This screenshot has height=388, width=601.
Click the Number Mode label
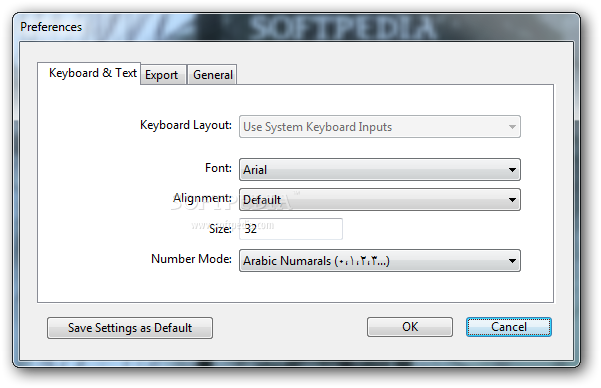pos(191,259)
